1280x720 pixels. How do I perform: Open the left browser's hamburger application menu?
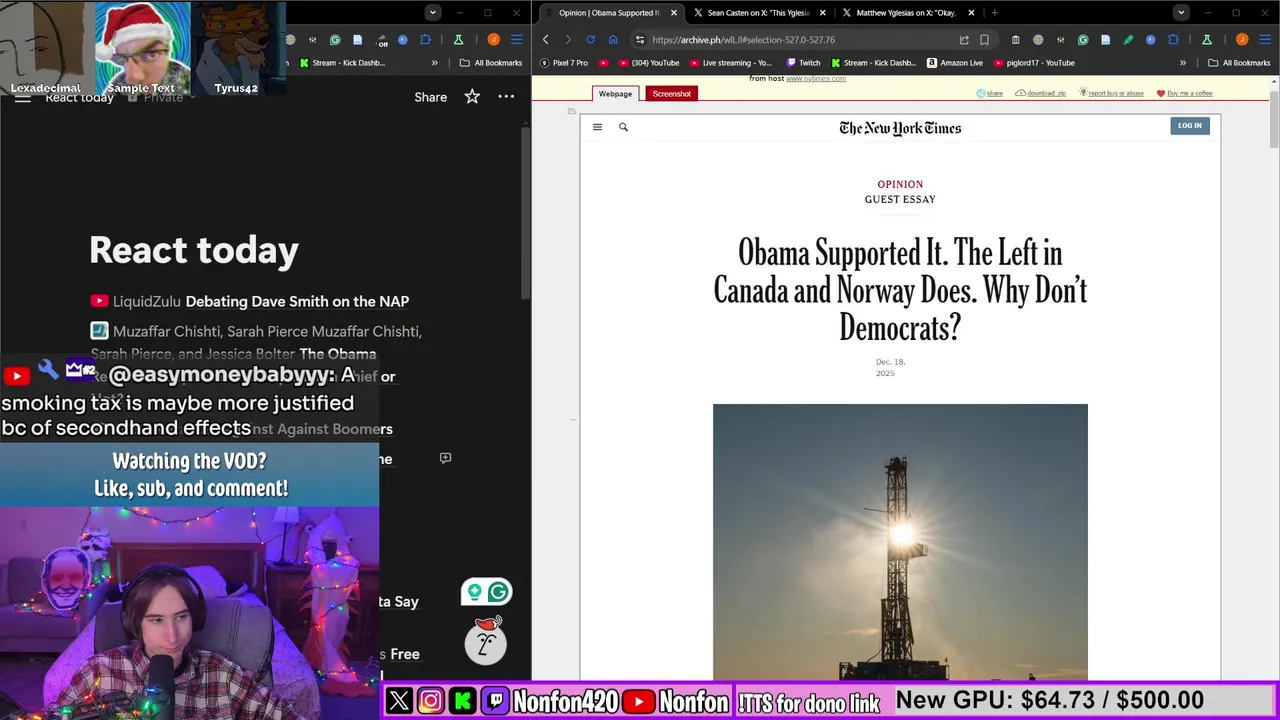(516, 40)
